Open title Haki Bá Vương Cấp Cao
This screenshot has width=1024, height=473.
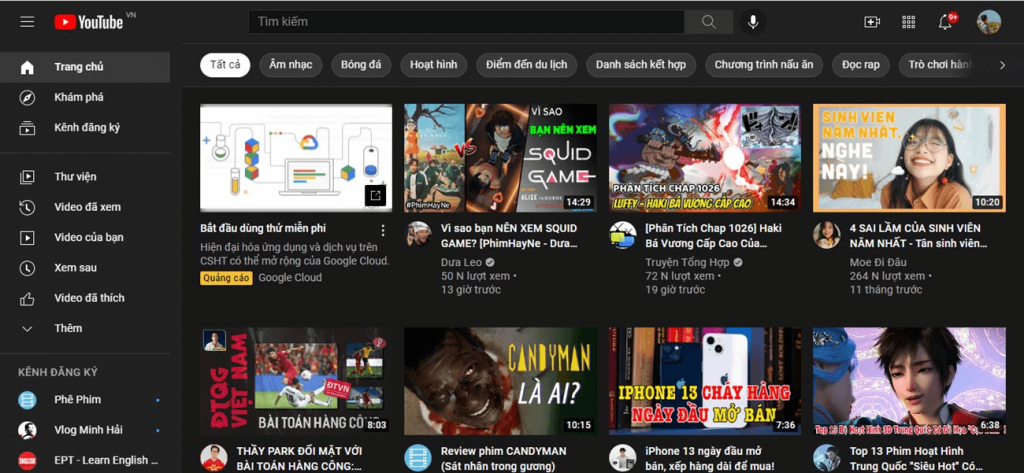tap(713, 236)
